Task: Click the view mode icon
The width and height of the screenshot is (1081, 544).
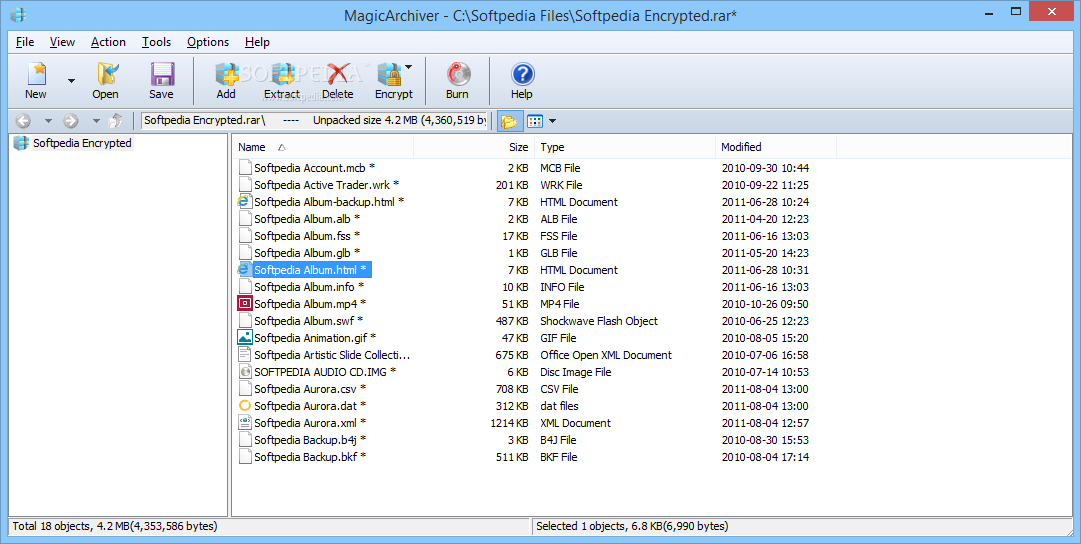Action: [535, 121]
